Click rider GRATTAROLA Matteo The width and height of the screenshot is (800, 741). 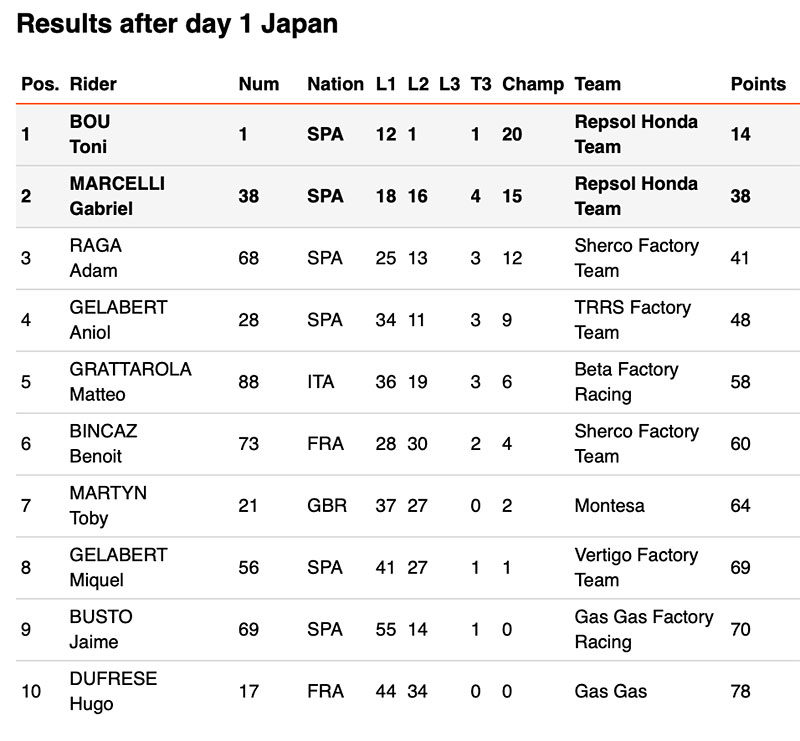130,381
